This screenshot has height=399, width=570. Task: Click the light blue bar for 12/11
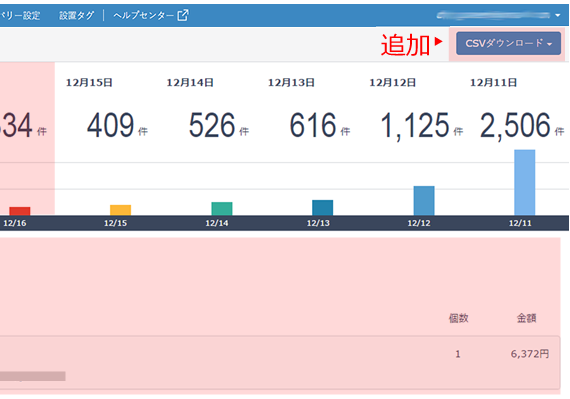525,182
